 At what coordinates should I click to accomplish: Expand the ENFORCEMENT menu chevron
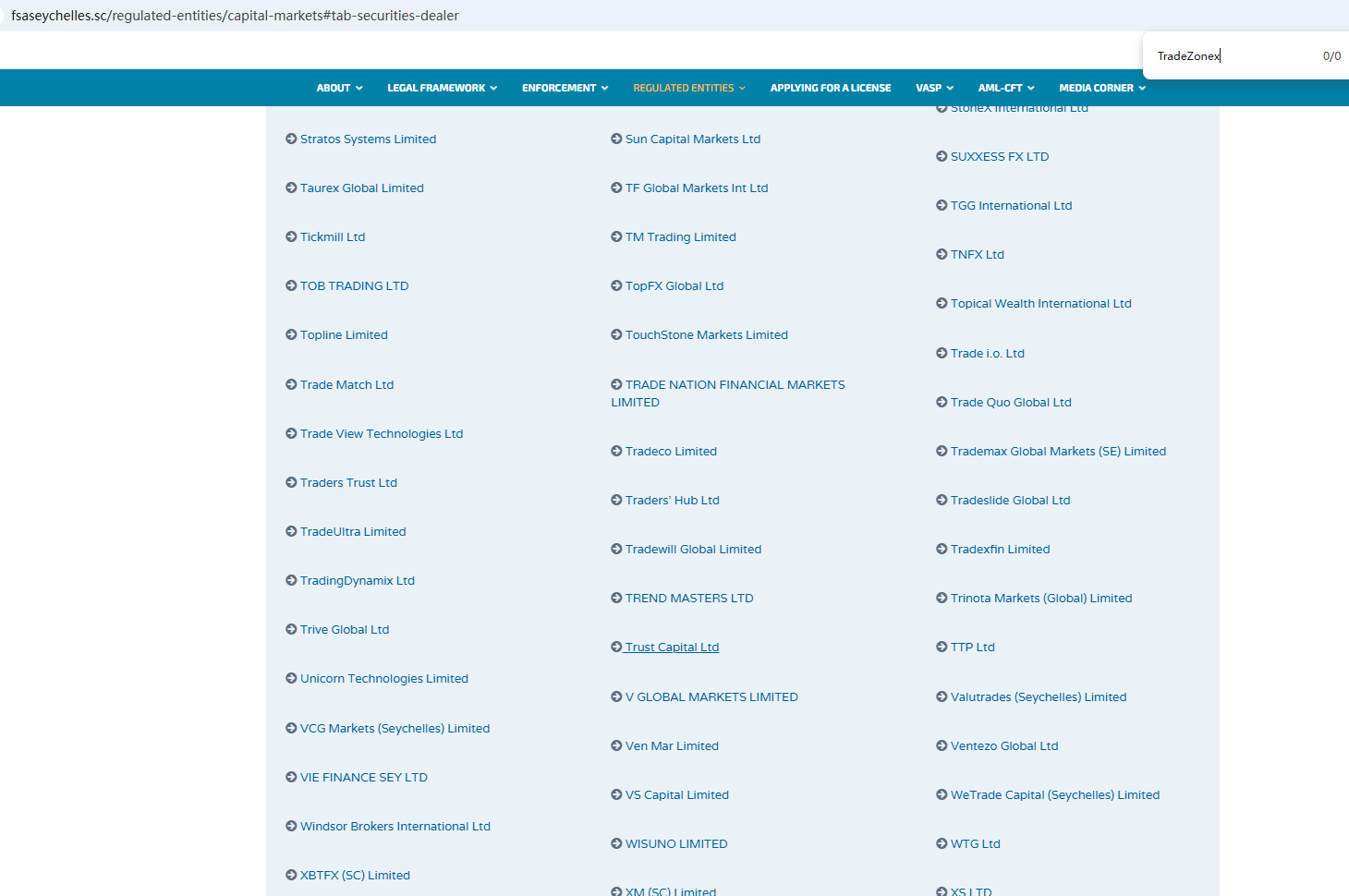(604, 89)
